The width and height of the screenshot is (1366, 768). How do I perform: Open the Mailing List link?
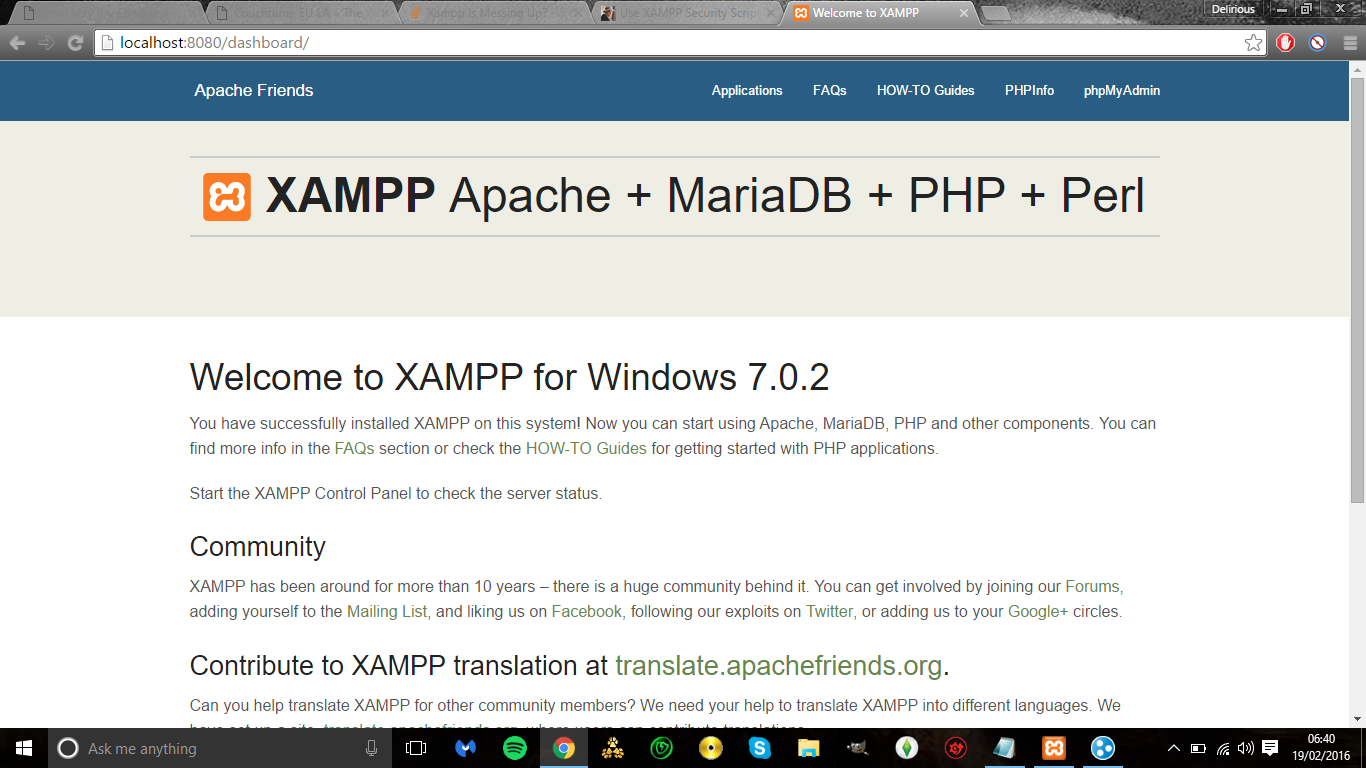coord(388,611)
